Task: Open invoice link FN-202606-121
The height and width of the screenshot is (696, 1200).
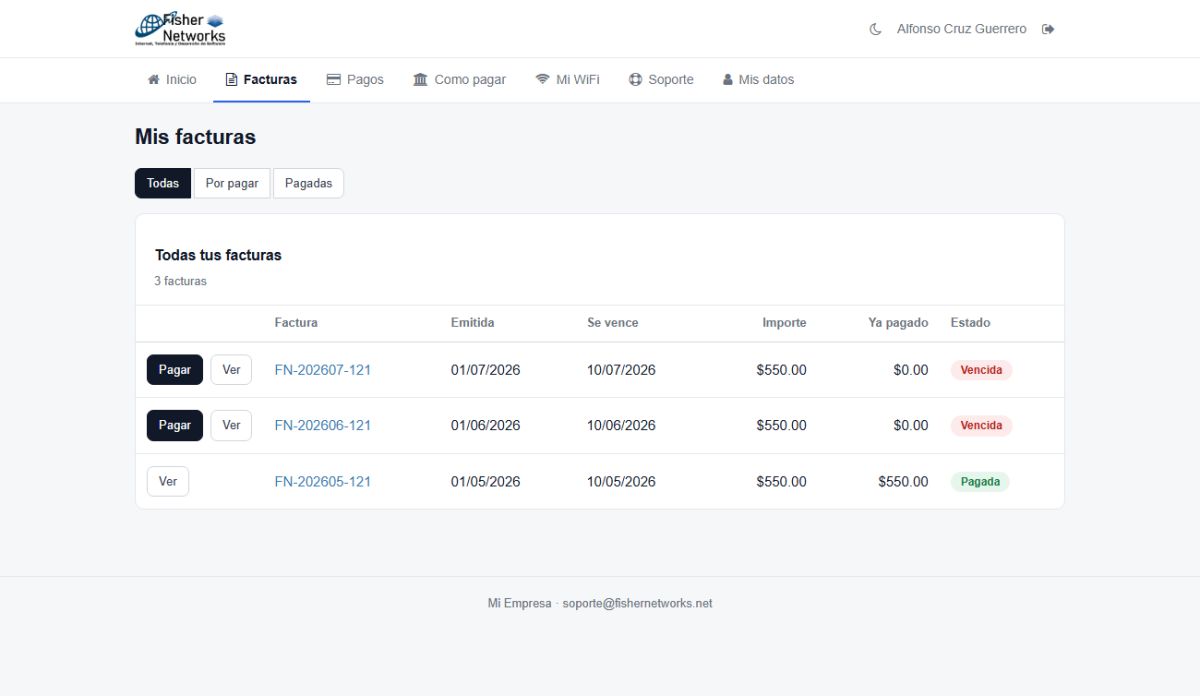Action: pyautogui.click(x=323, y=425)
